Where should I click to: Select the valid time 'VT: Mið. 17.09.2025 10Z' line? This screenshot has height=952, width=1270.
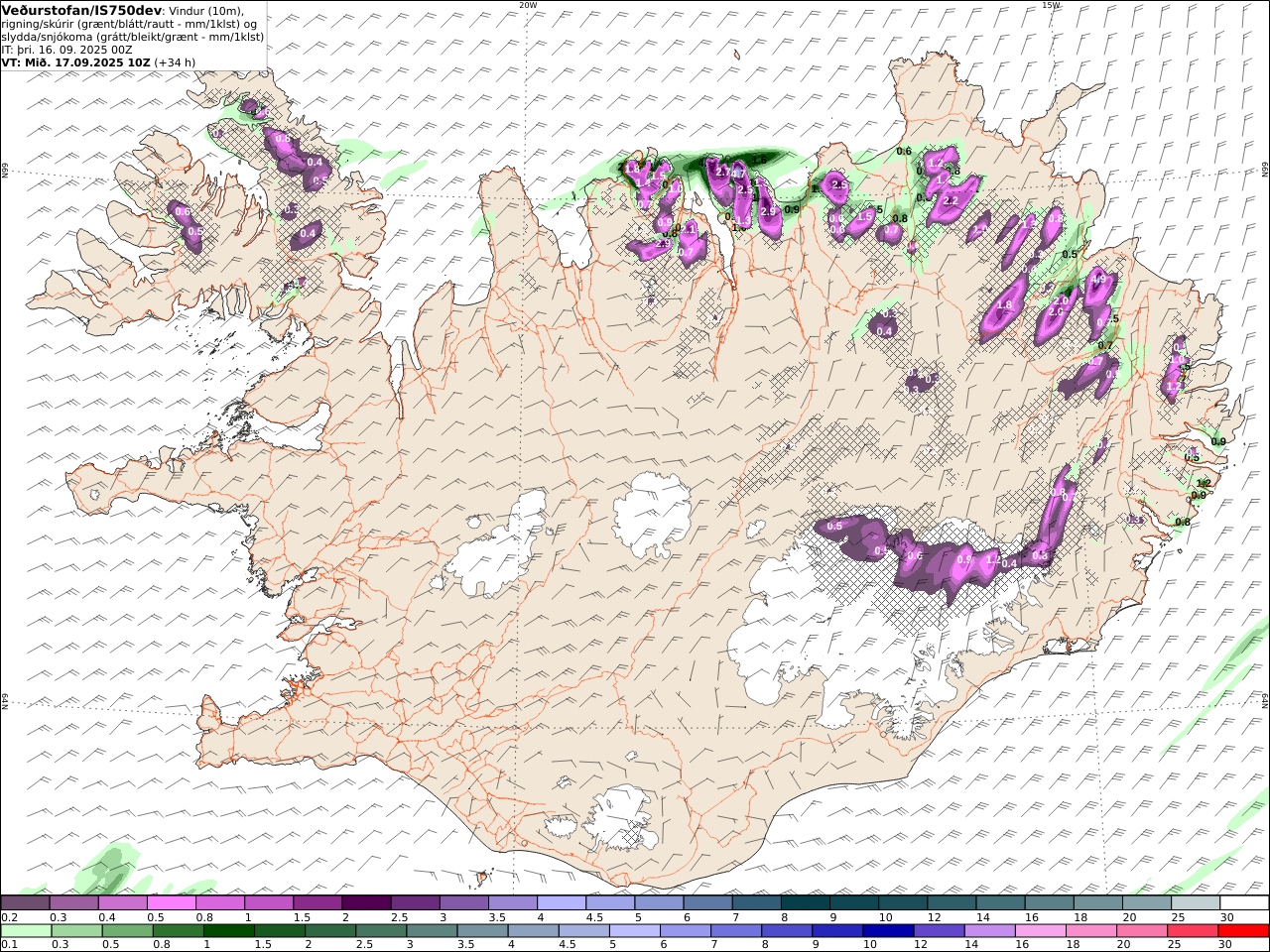[x=75, y=62]
